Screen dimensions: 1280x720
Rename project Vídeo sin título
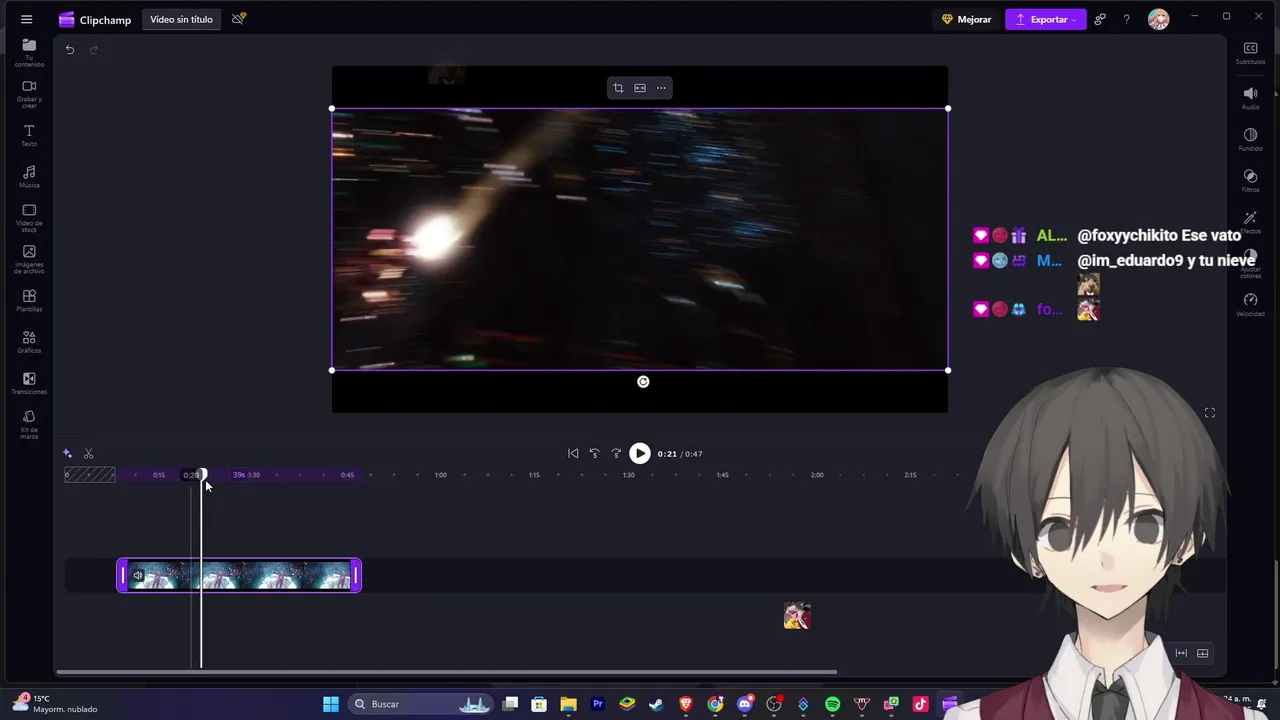[x=181, y=19]
